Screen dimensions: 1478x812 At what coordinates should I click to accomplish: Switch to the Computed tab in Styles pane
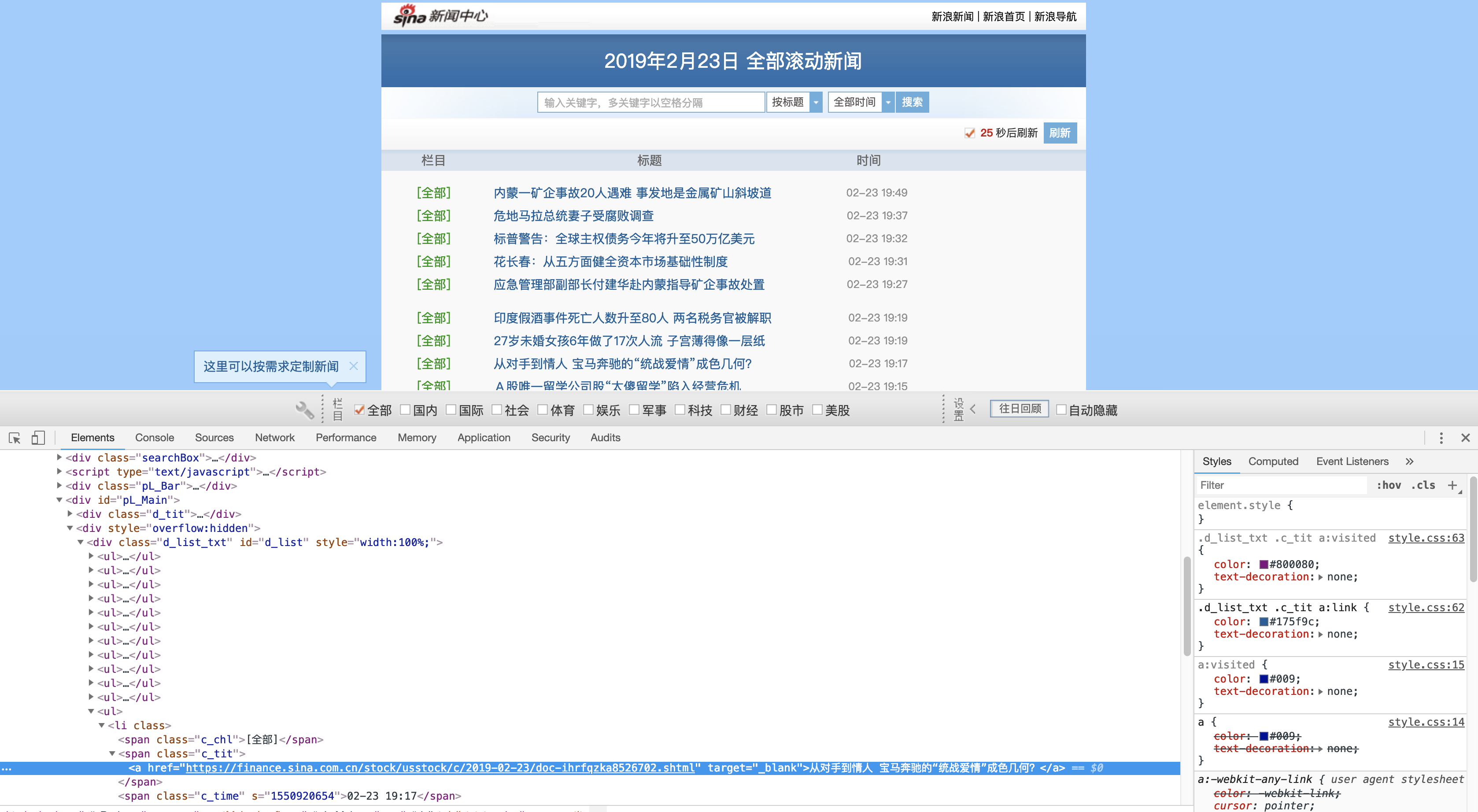[x=1273, y=461]
